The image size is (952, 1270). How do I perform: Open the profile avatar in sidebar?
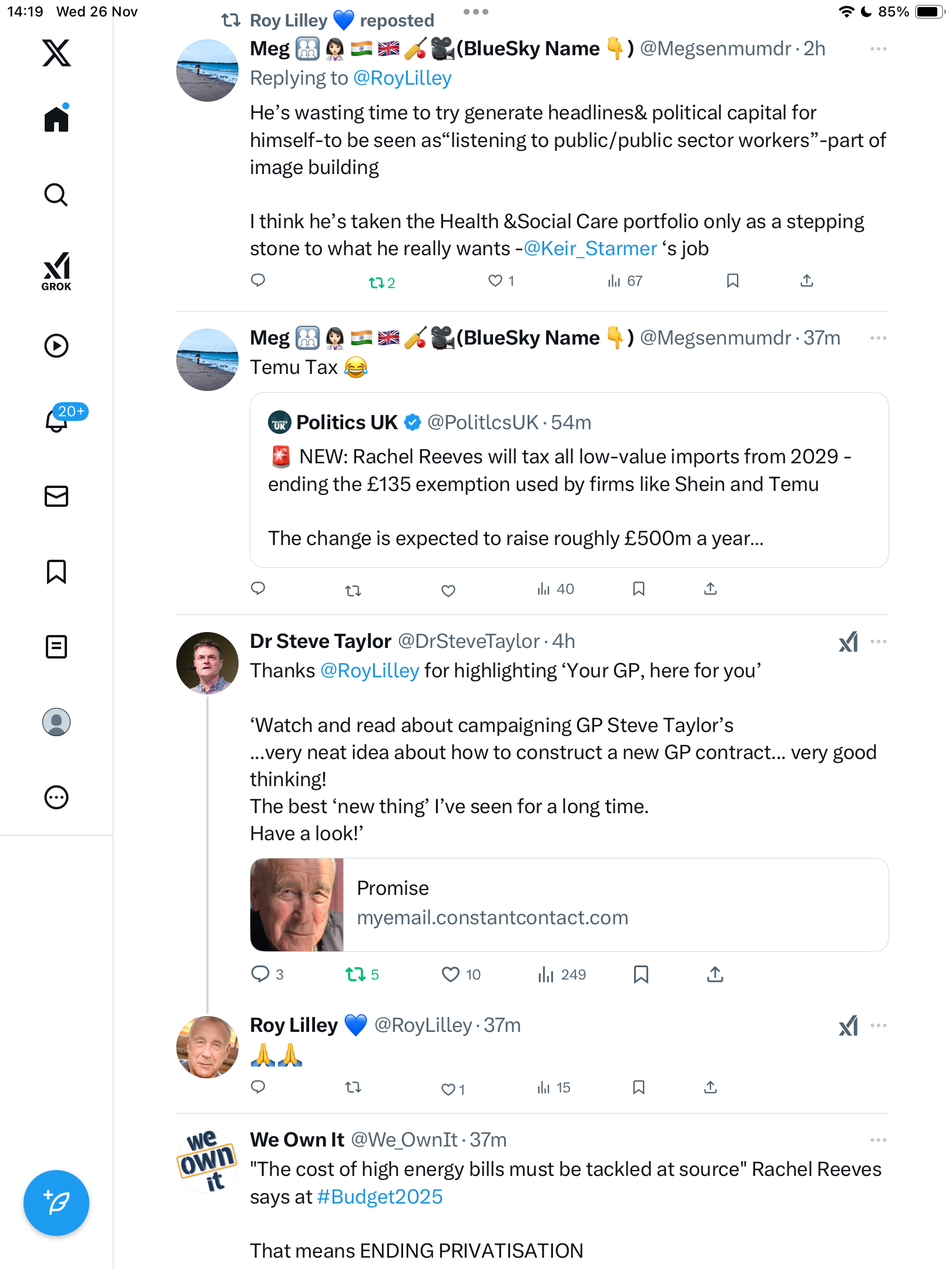56,722
